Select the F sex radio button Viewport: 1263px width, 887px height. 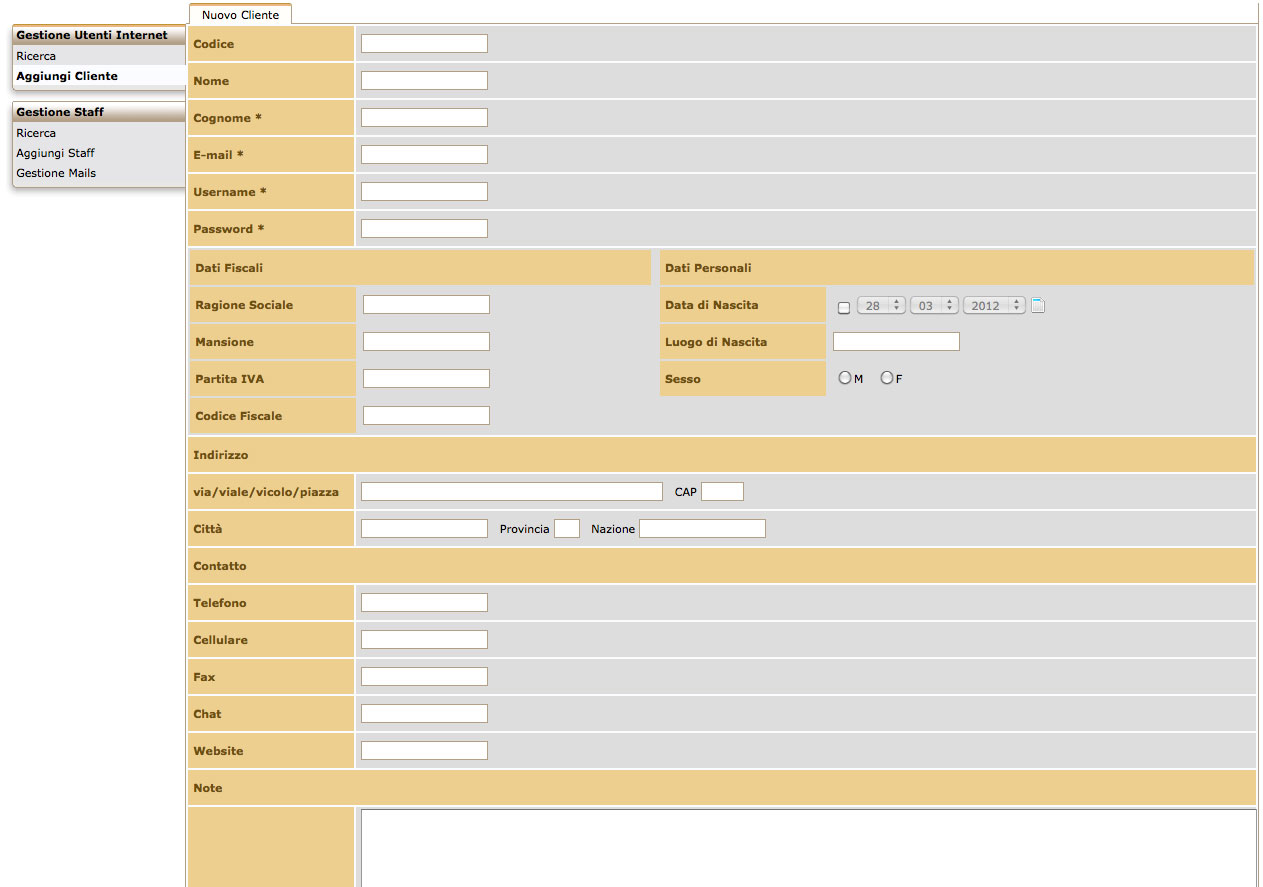tap(886, 378)
